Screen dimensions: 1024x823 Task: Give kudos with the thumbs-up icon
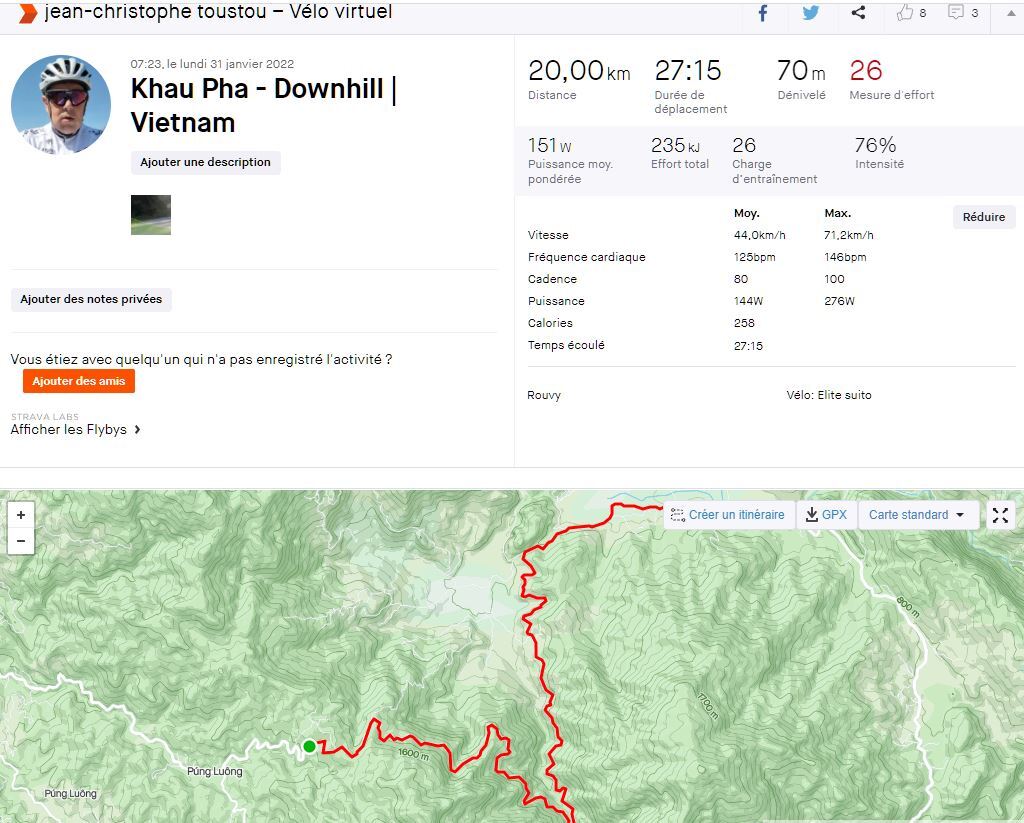point(906,13)
